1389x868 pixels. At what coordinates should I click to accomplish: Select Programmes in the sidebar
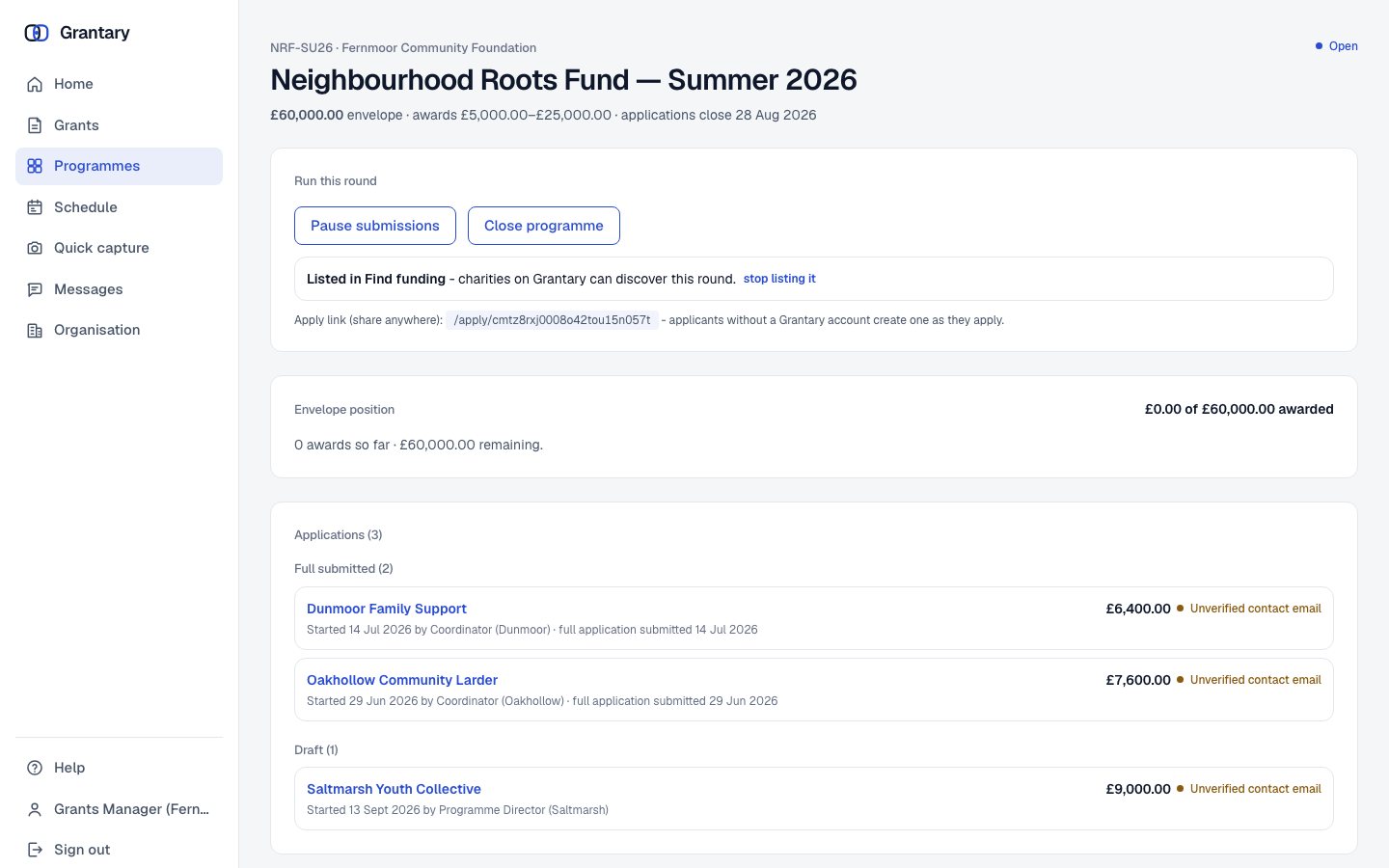(x=119, y=166)
